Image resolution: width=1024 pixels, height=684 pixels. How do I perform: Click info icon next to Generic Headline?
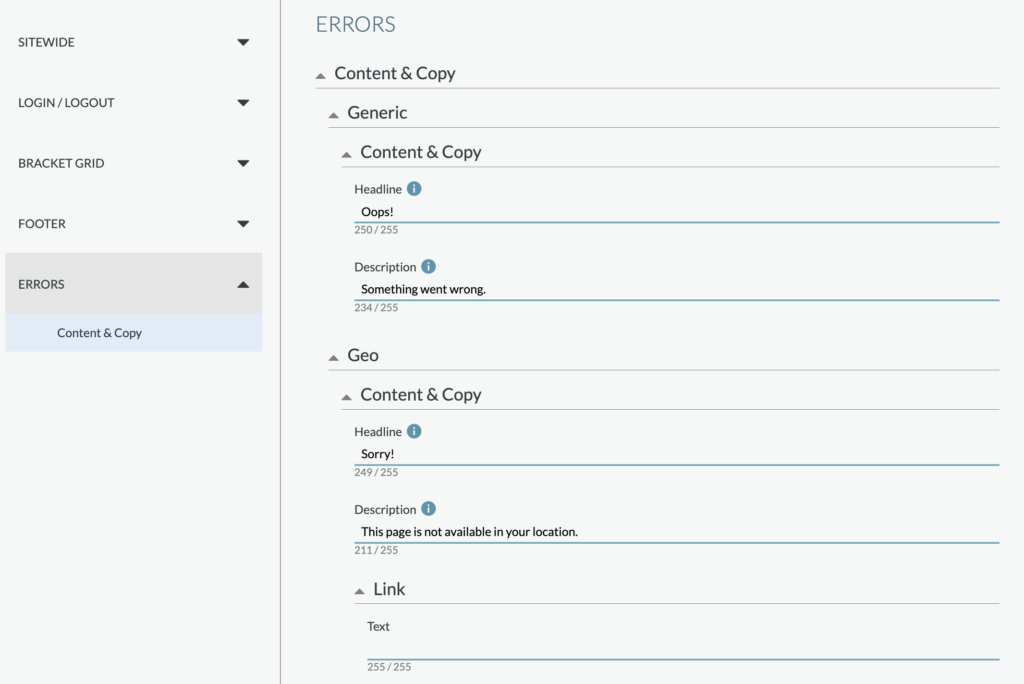[x=414, y=189]
